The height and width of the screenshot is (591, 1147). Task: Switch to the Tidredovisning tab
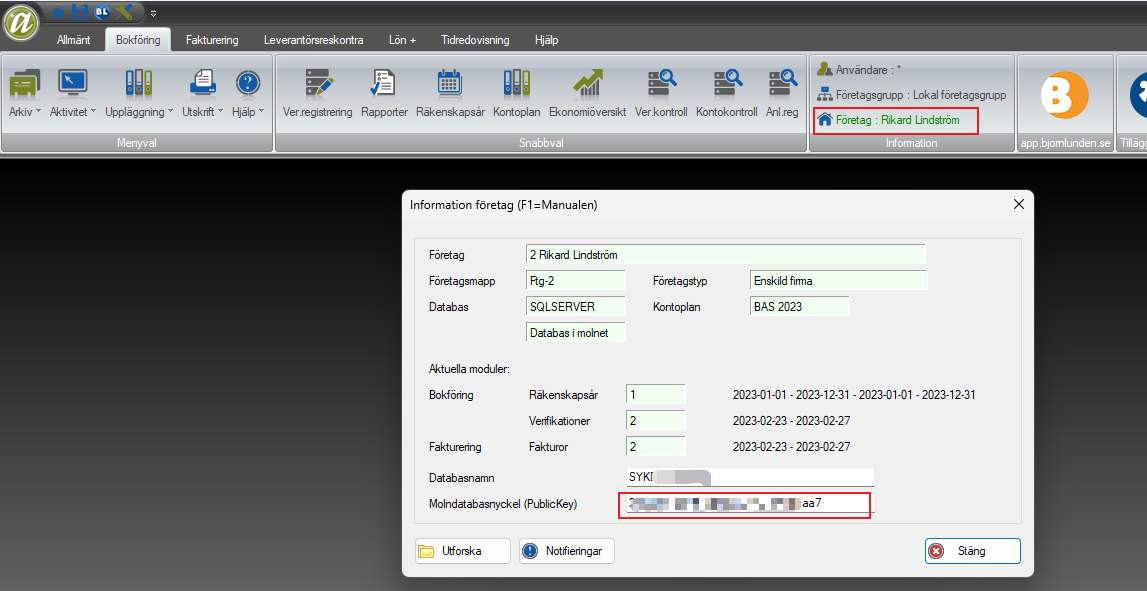(475, 40)
